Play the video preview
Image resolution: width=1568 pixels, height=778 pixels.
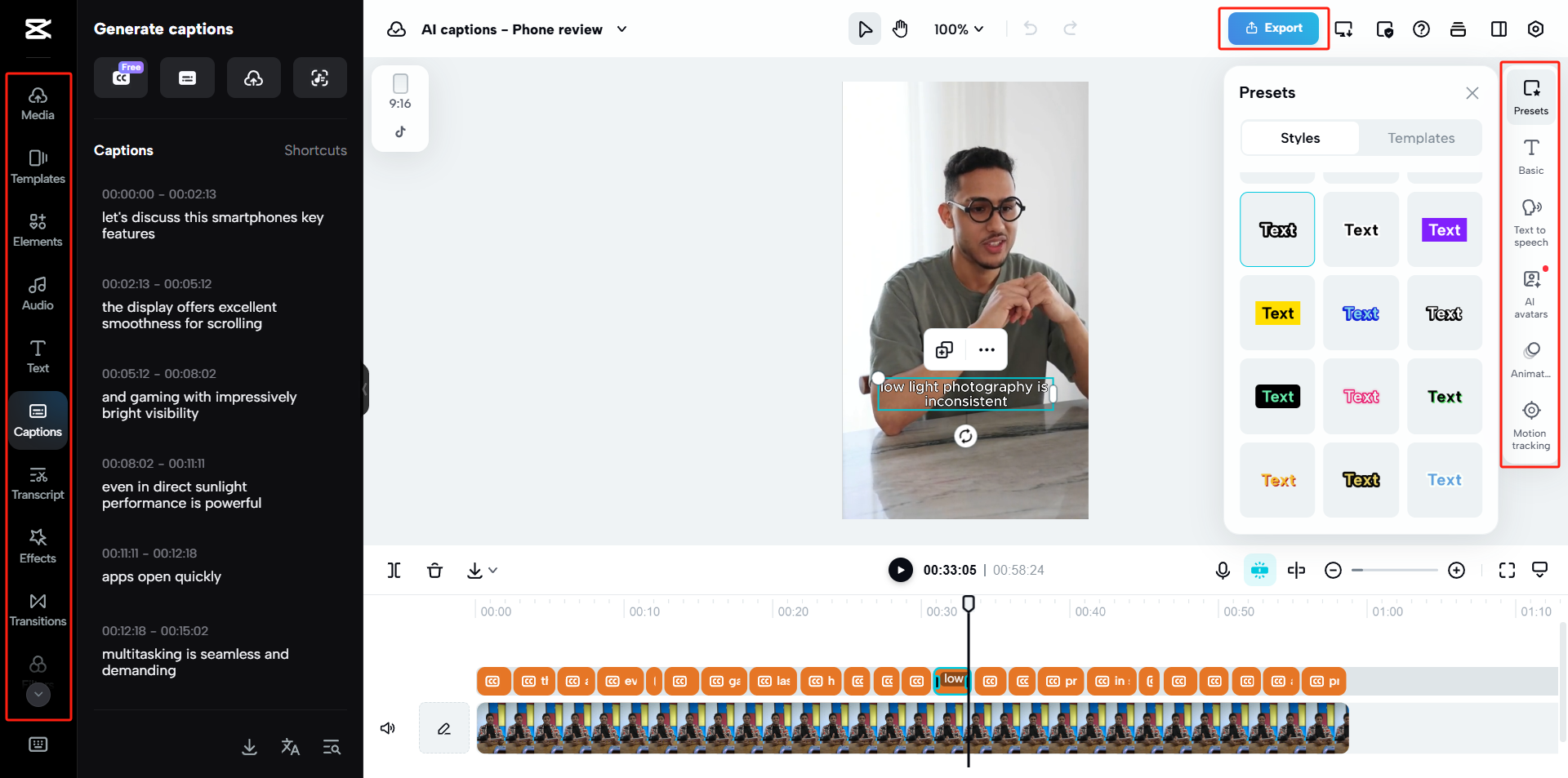click(x=900, y=570)
